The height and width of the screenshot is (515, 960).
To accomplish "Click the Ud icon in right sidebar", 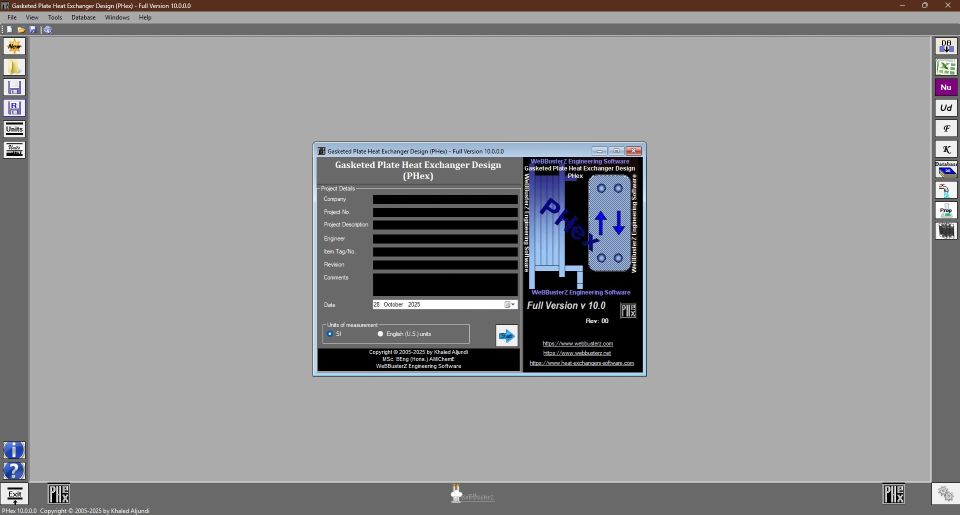I will (x=946, y=108).
